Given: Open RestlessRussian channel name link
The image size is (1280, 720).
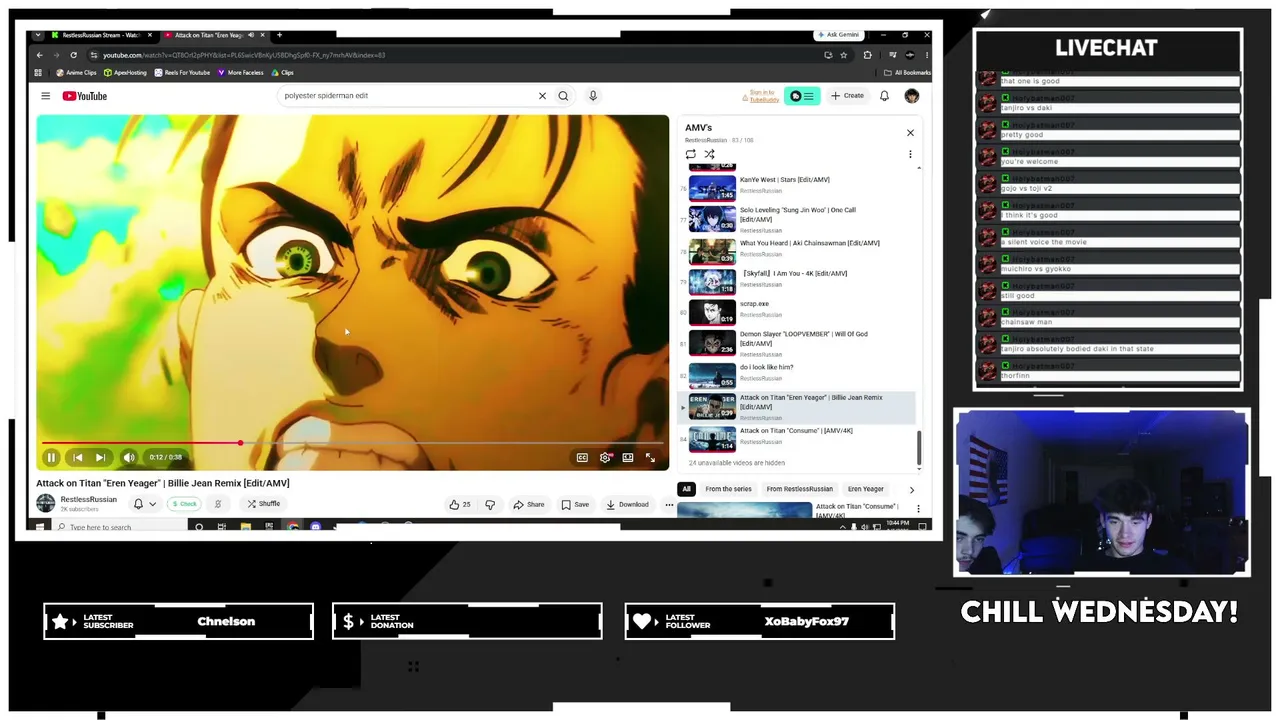Looking at the screenshot, I should 89,499.
